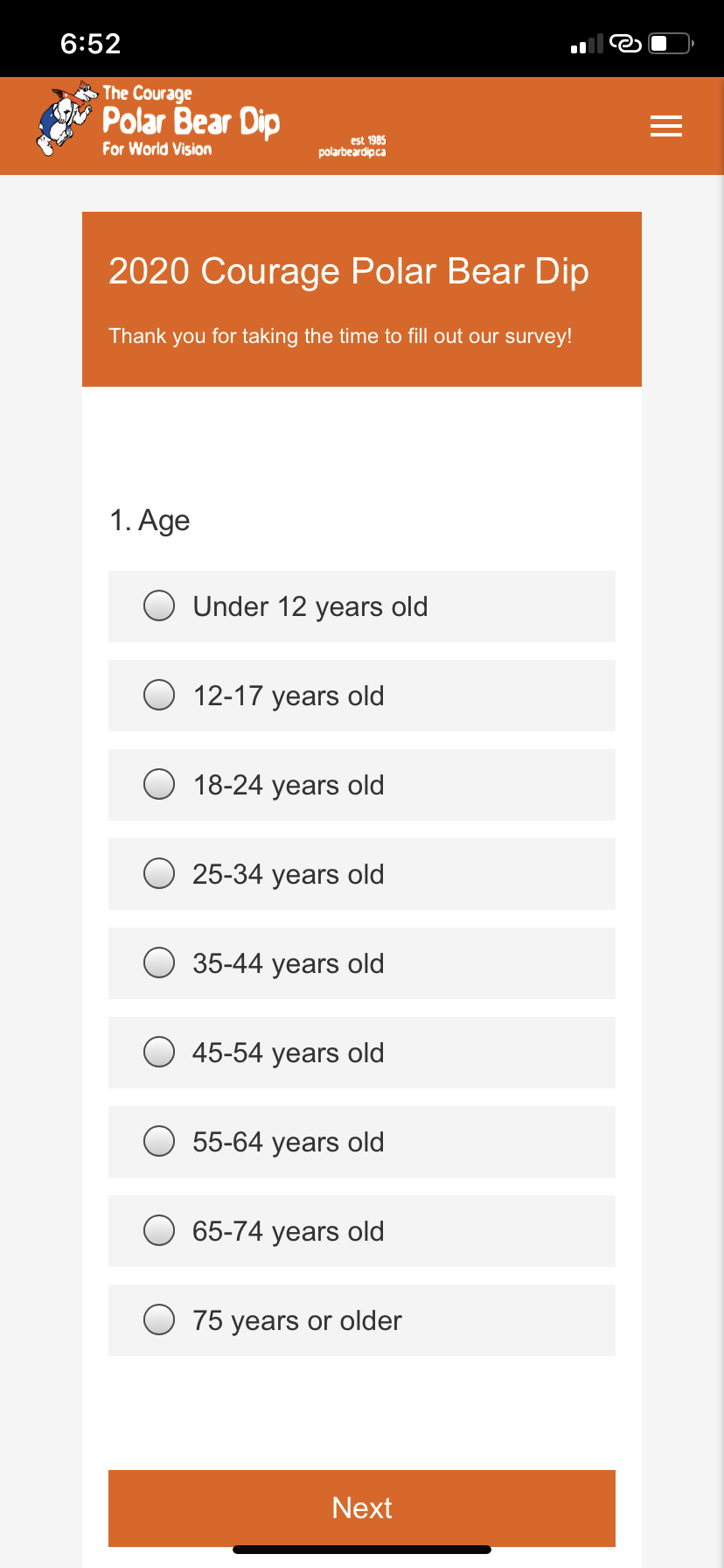Click the orange Next button
This screenshot has height=1568, width=724.
(362, 1508)
